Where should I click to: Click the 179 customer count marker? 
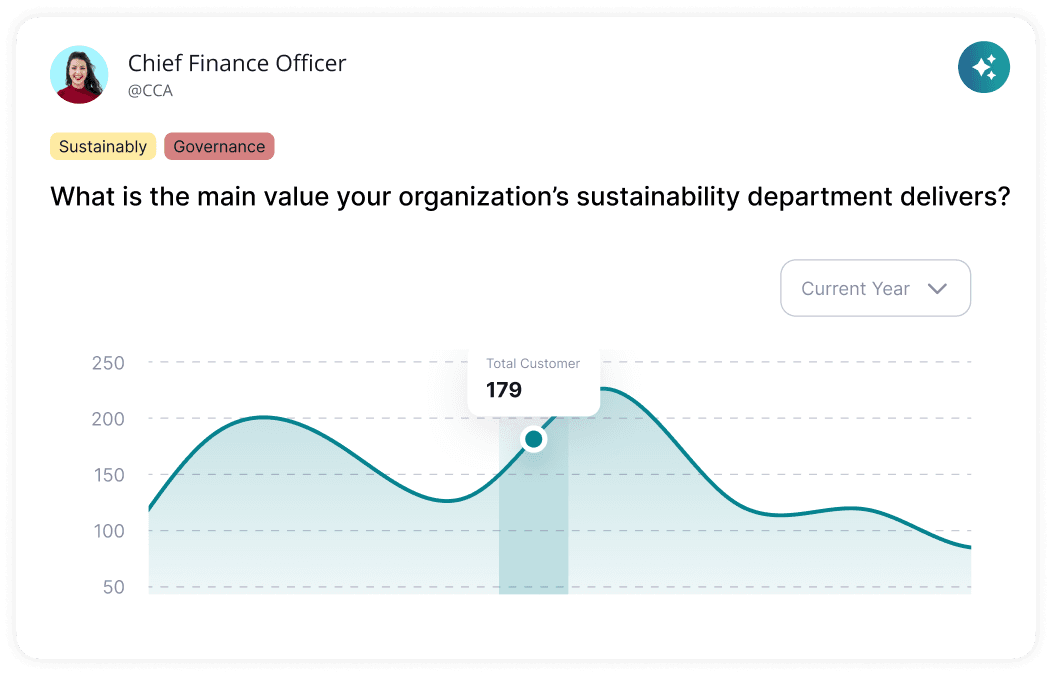coord(504,390)
